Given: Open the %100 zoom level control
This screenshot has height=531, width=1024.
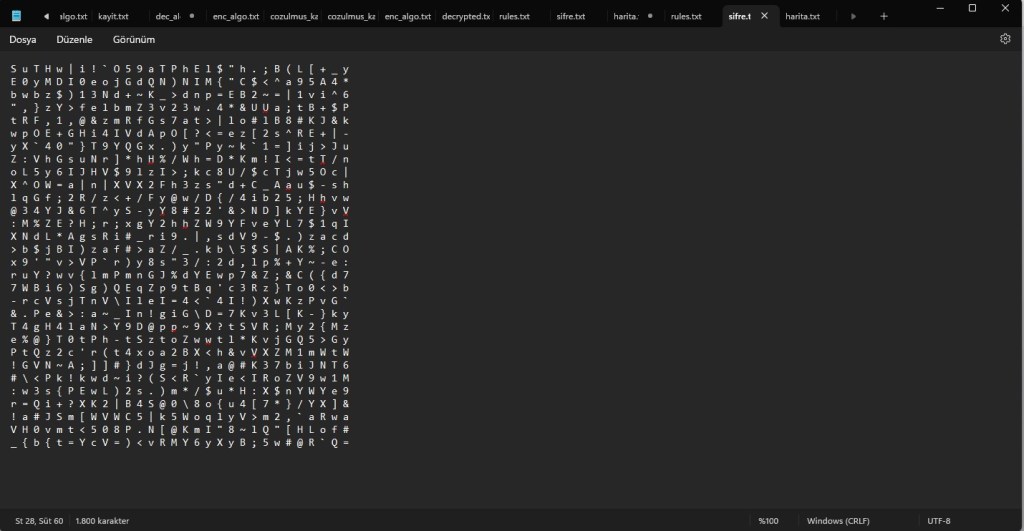Looking at the screenshot, I should (x=768, y=520).
